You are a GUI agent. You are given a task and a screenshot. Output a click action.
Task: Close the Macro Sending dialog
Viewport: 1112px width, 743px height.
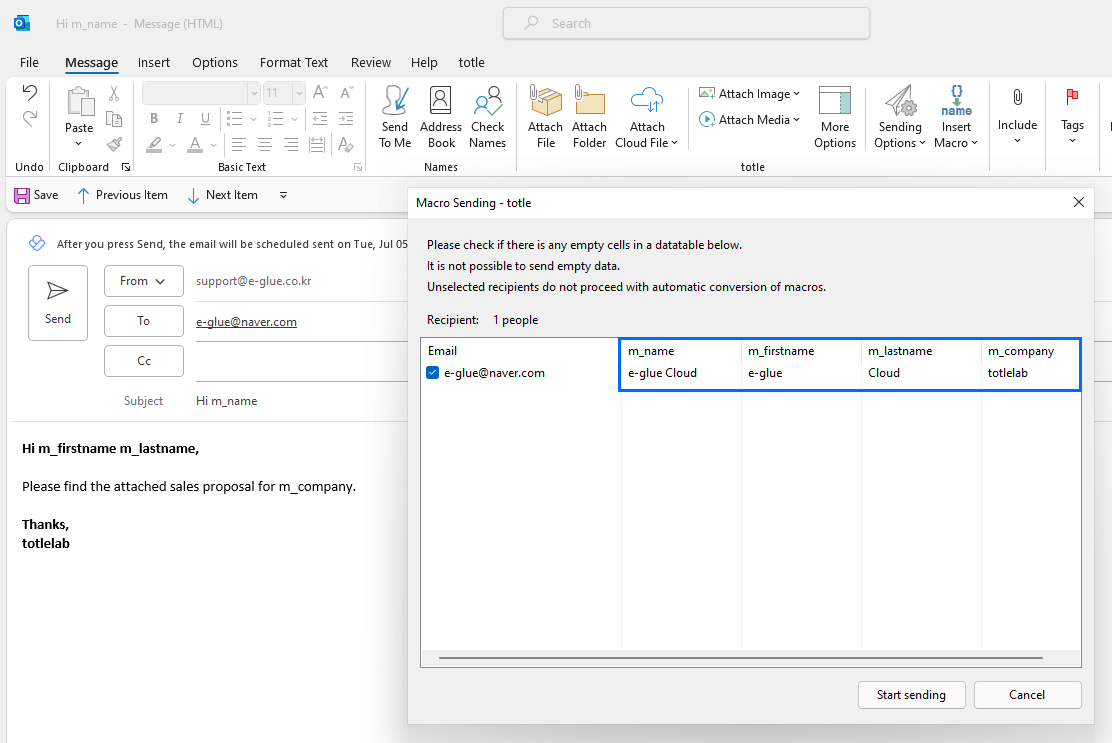1079,202
